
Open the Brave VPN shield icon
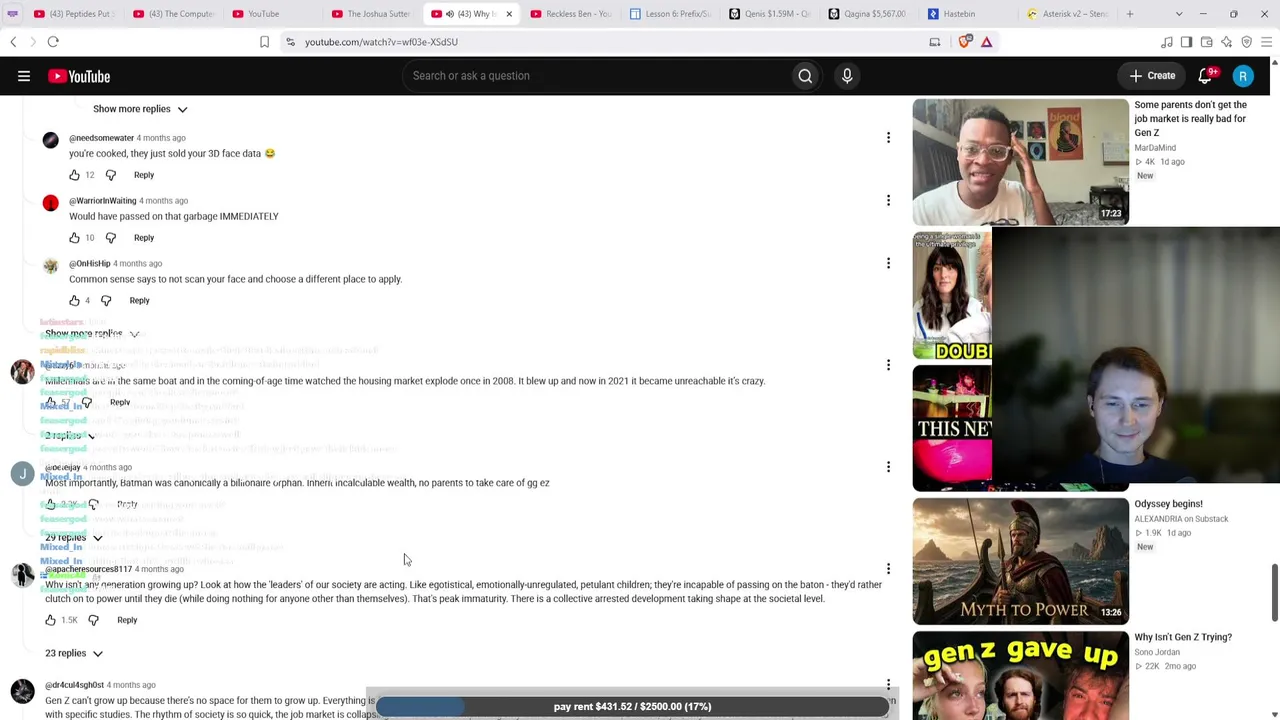(x=1247, y=42)
